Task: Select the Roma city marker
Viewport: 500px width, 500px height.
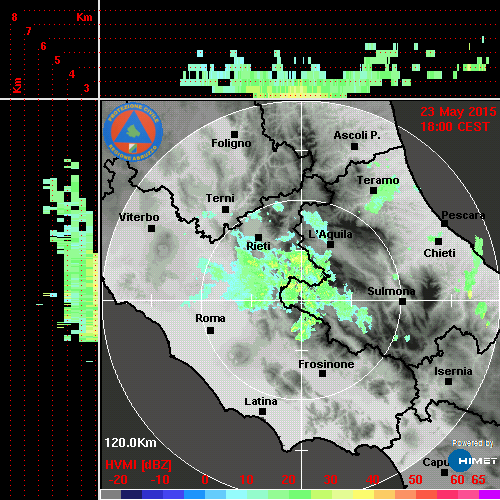Action: pos(210,330)
